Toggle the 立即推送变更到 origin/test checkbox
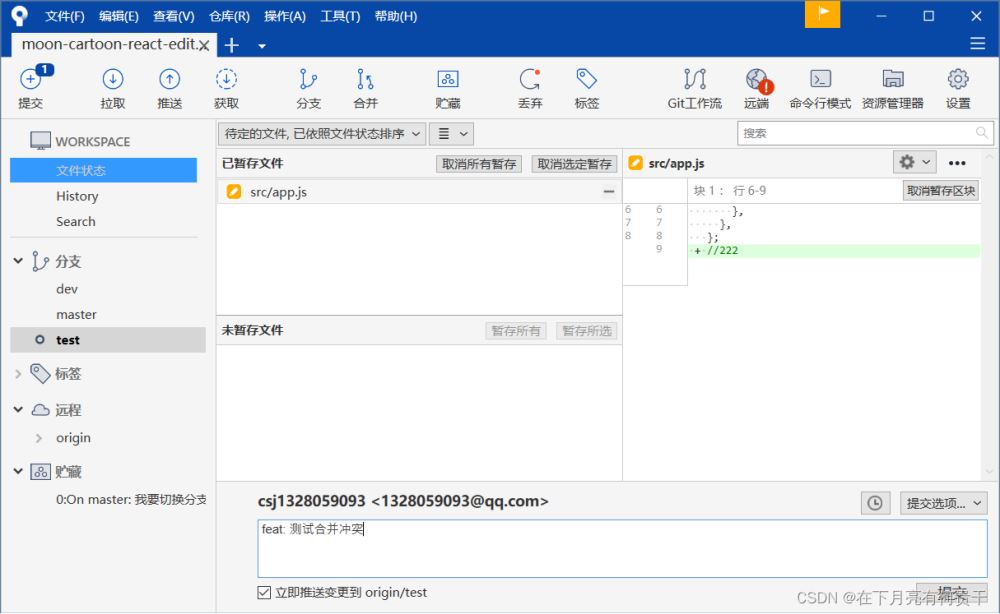Screen dimensions: 1000x614 [x=264, y=592]
